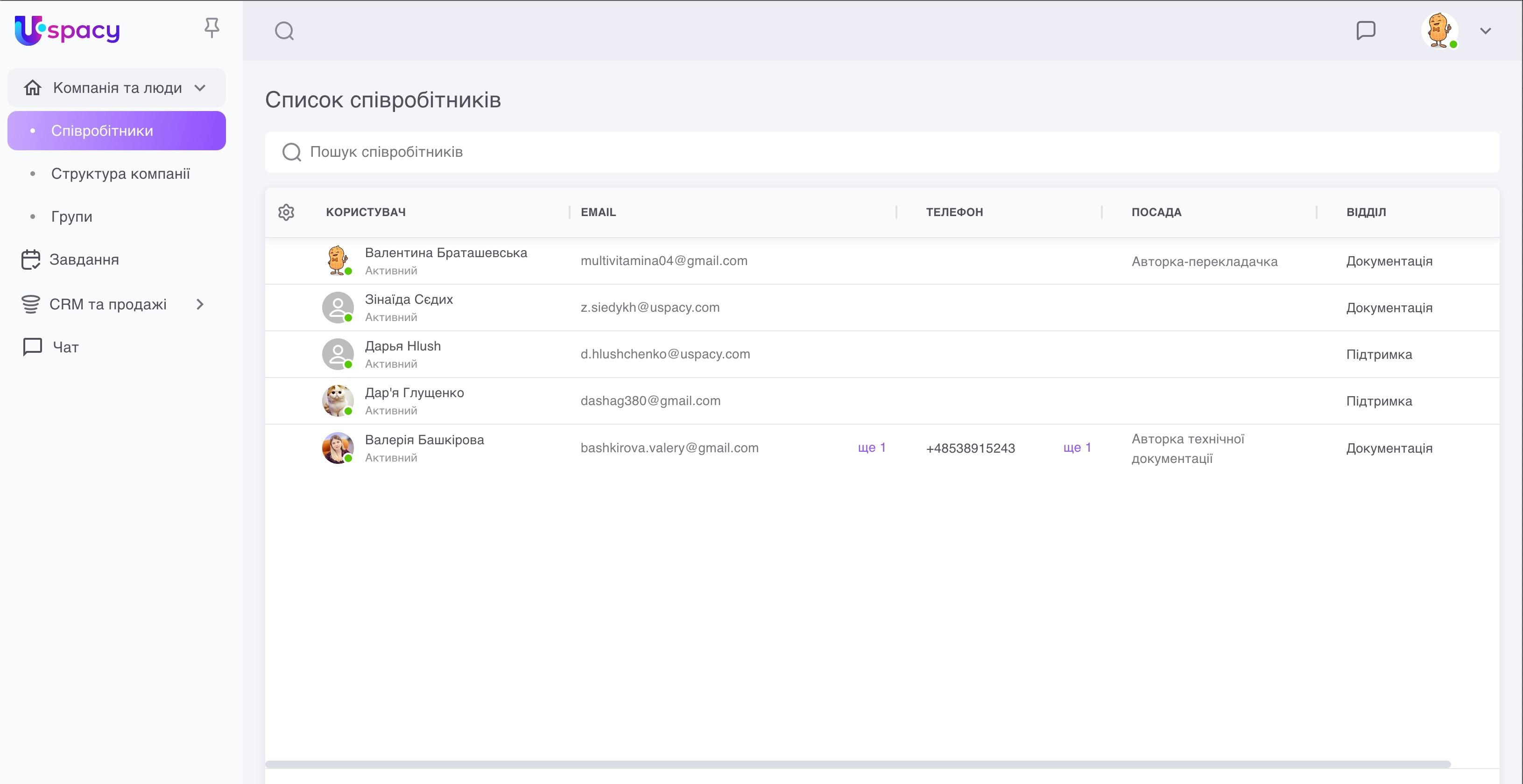Screen dimensions: 1523x784
Task: Expand CRM та продажі submenu
Action: pyautogui.click(x=200, y=304)
